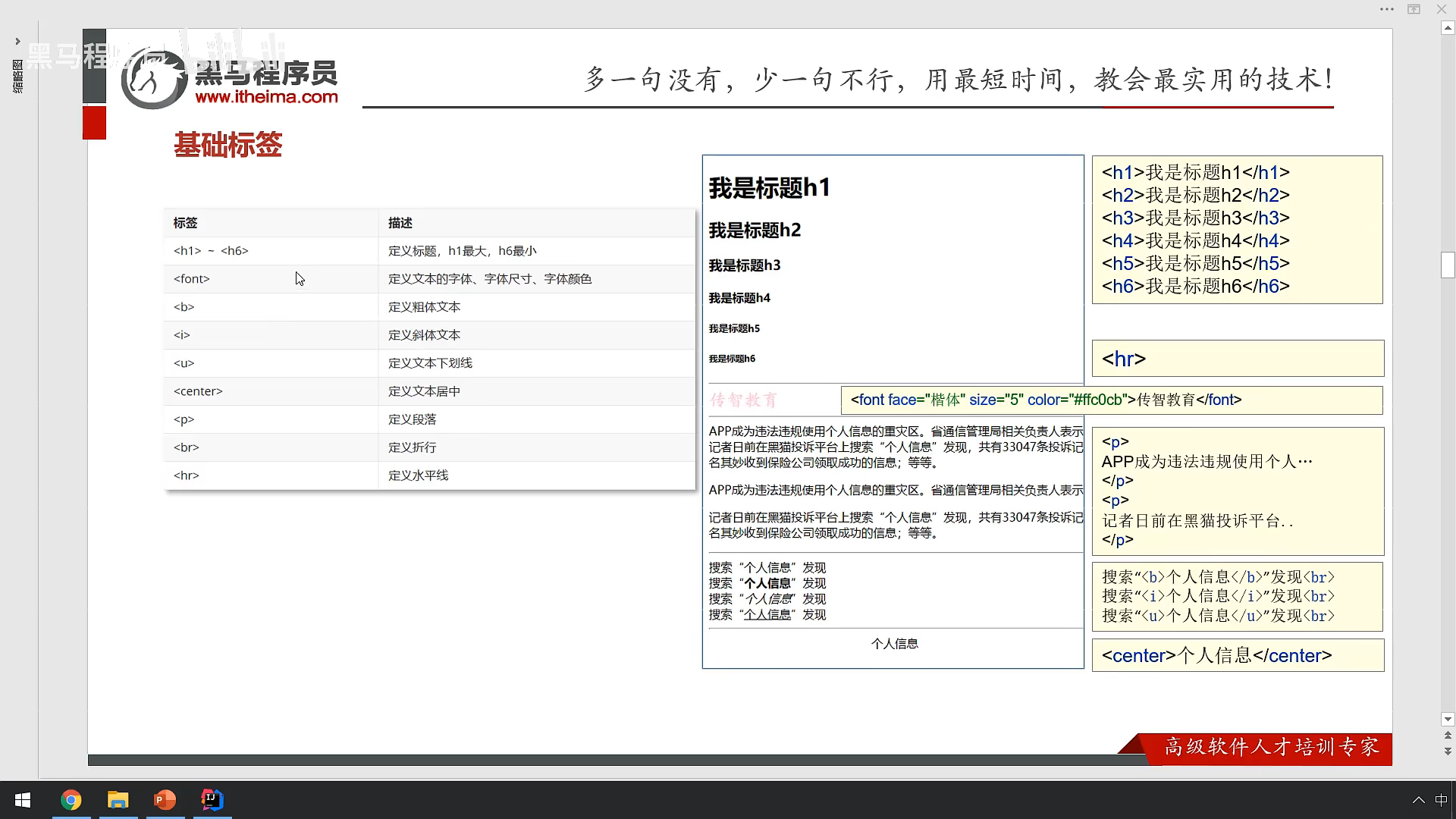1456x819 pixels.
Task: Show hidden system tray icons
Action: [x=1418, y=800]
